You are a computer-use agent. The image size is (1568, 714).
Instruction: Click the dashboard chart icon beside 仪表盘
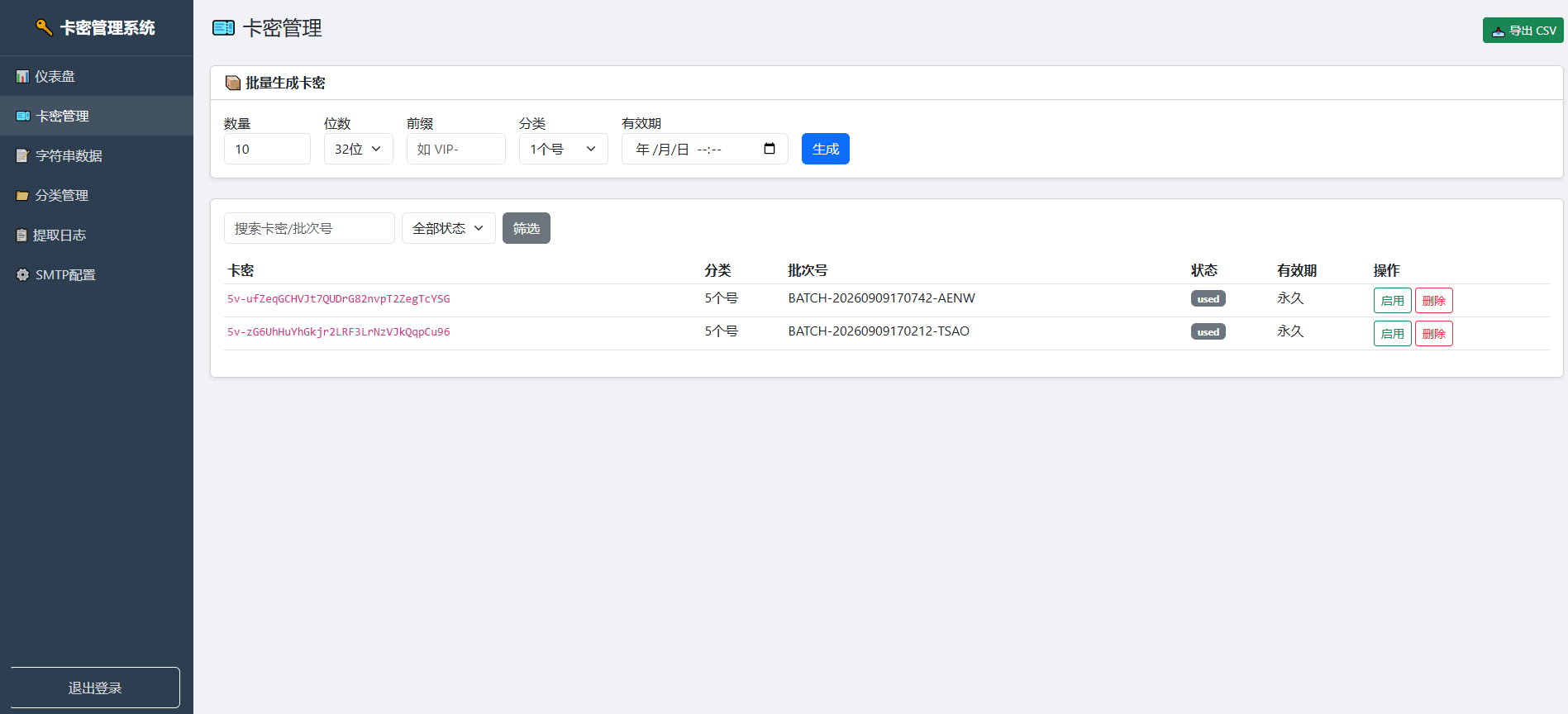(x=22, y=76)
